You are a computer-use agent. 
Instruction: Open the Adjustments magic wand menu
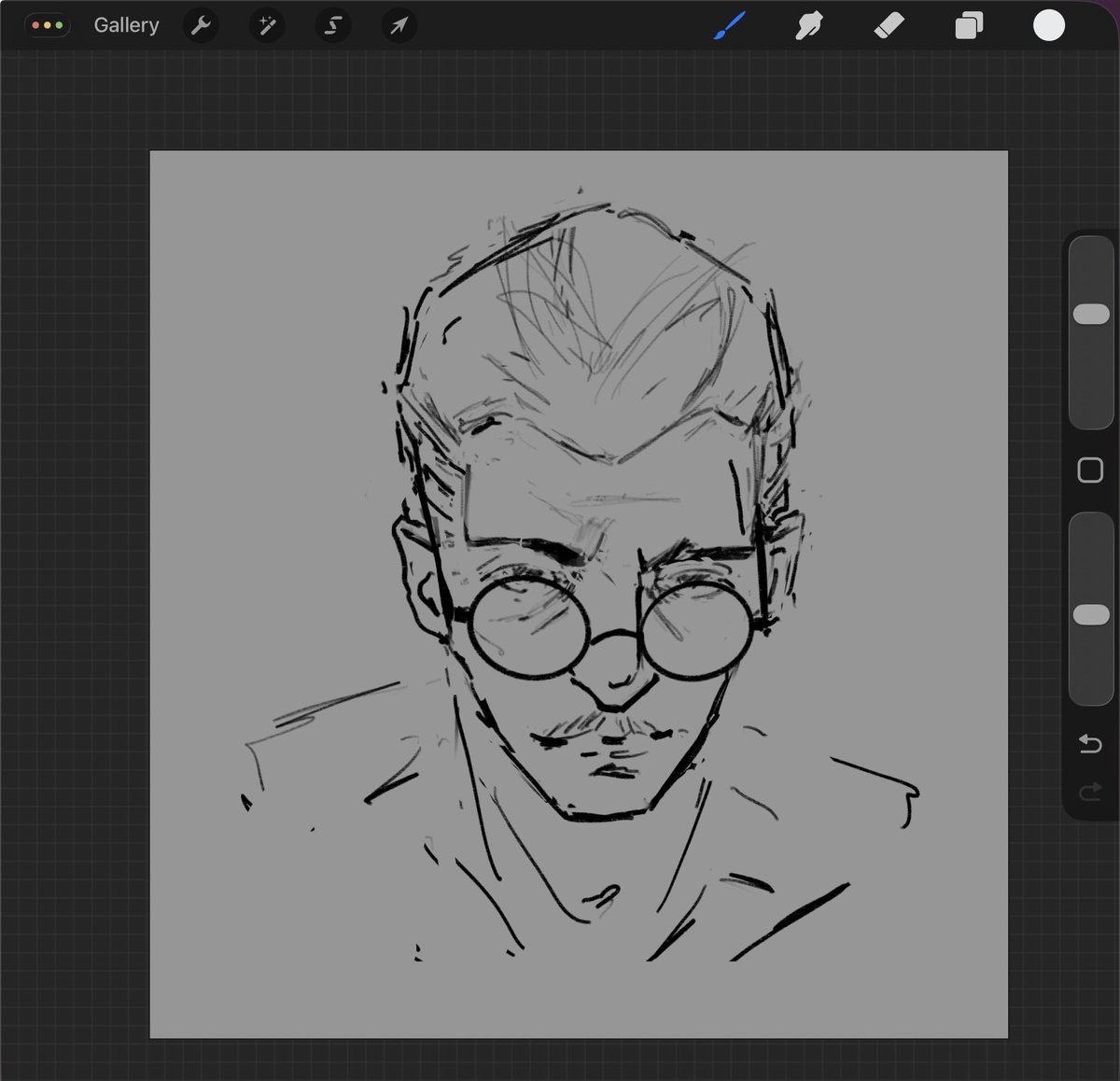click(x=267, y=26)
